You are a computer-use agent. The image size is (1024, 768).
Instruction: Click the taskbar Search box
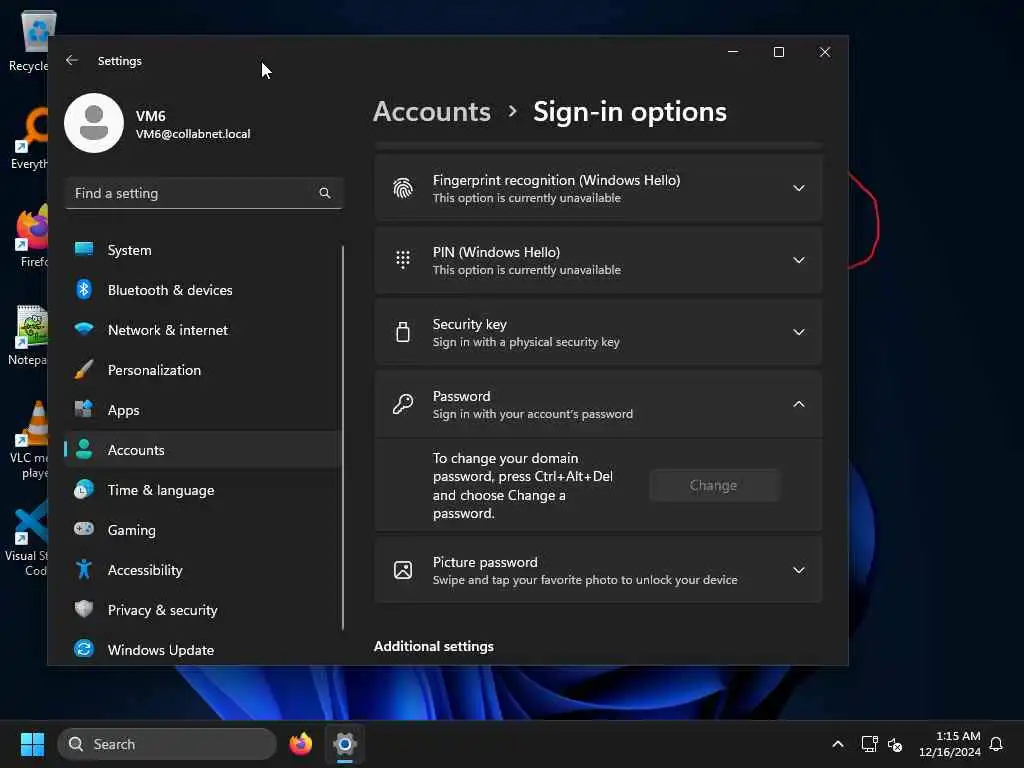click(x=167, y=744)
